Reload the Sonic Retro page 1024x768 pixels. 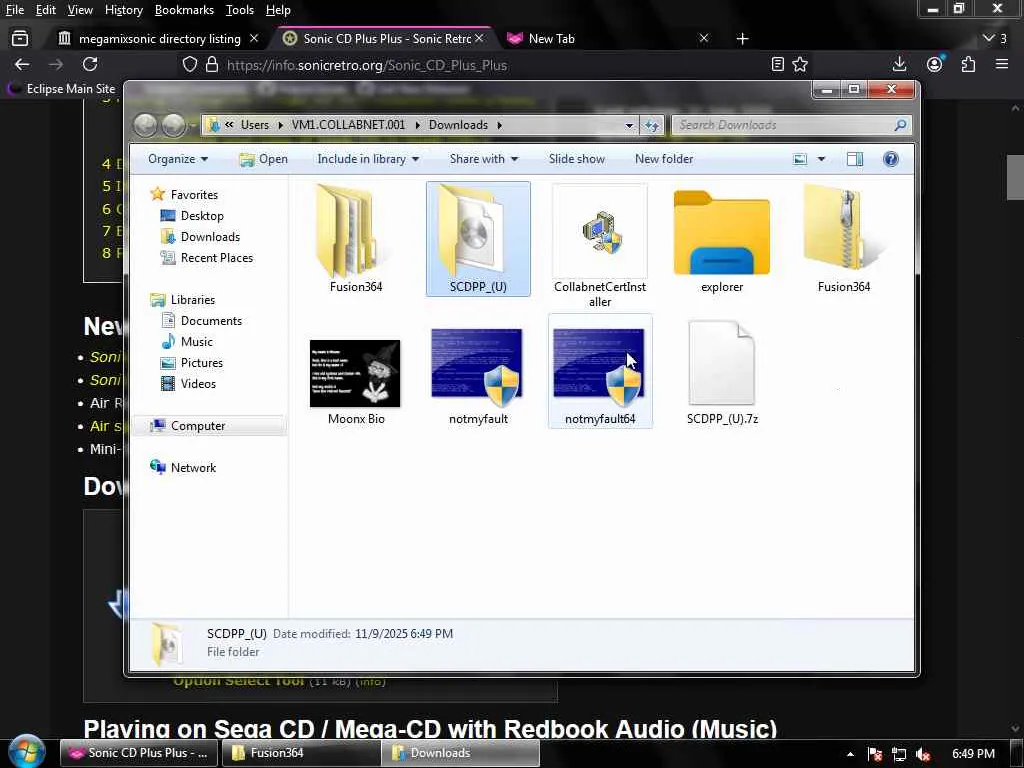tap(90, 64)
